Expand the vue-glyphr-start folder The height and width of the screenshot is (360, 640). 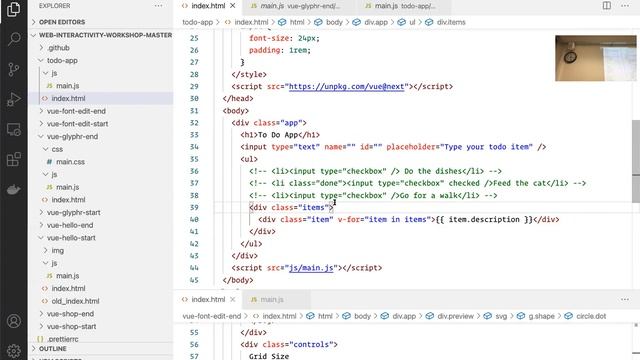coord(73,212)
